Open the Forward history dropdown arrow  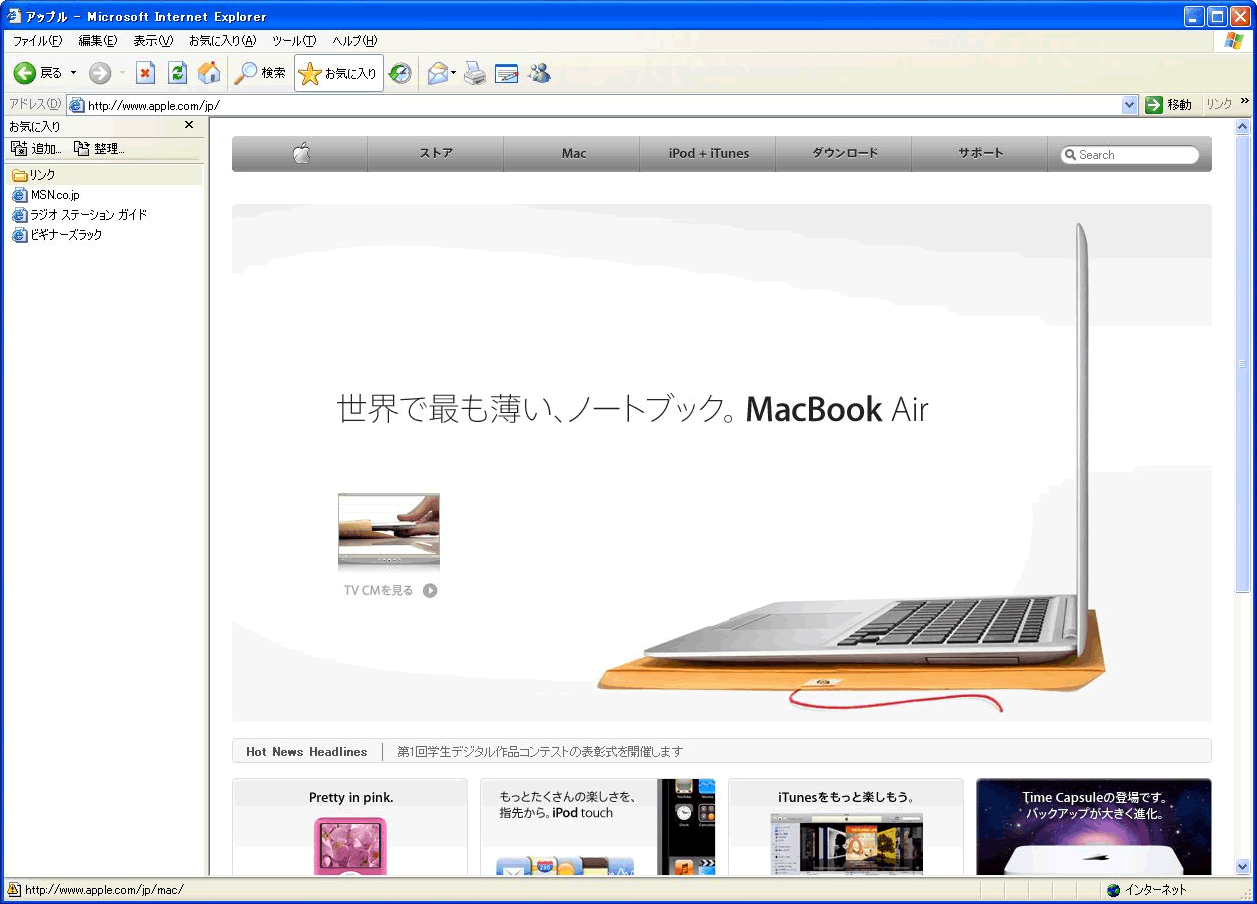click(x=122, y=73)
